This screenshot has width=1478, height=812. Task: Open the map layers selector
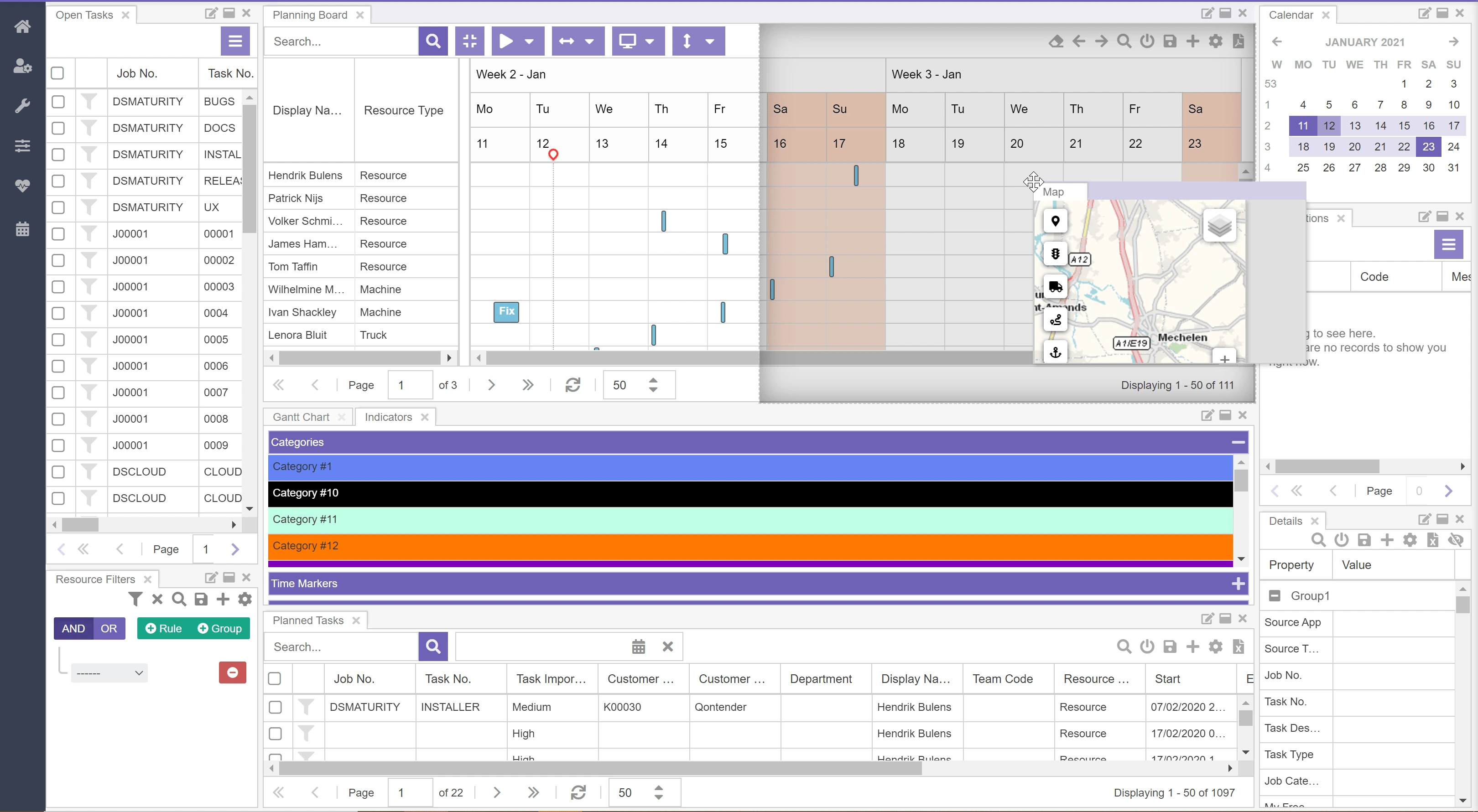coord(1220,225)
